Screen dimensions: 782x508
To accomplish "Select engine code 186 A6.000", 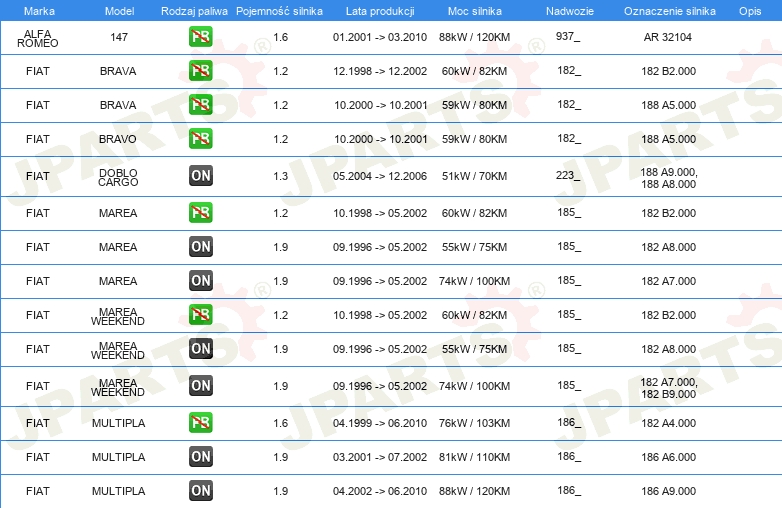I will 668,457.
